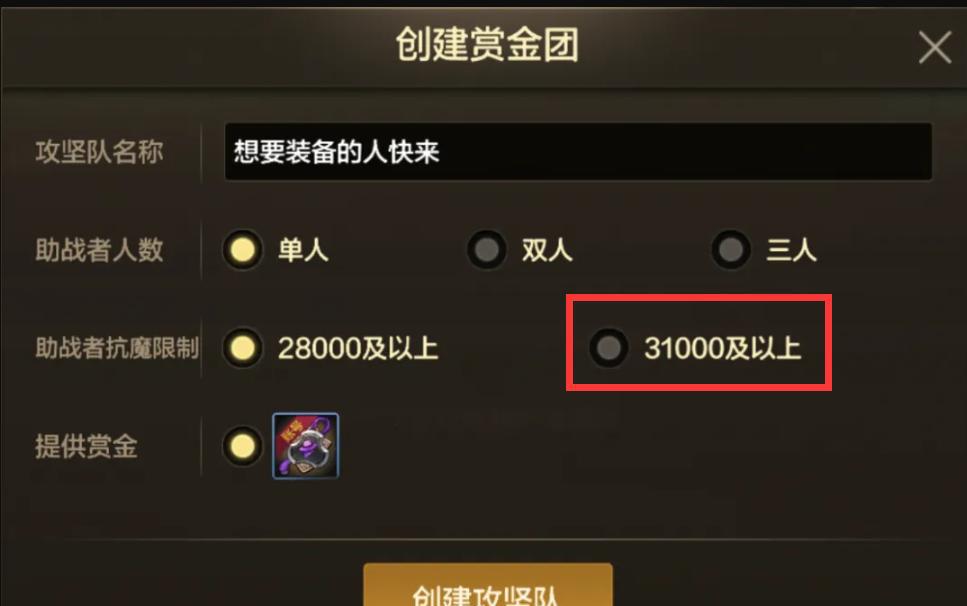The width and height of the screenshot is (967, 606).
Task: Choose the 28000及以上 radio circle
Action: [242, 348]
